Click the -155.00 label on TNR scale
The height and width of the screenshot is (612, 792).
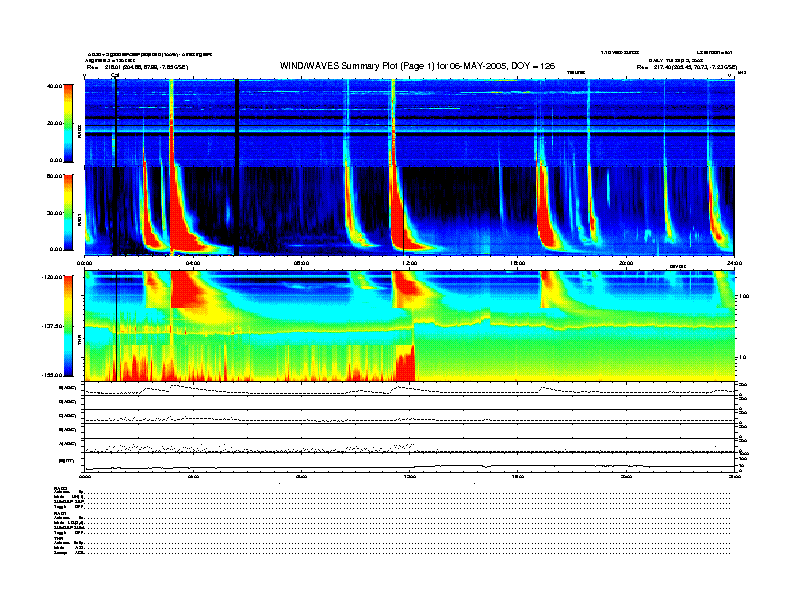click(x=52, y=375)
